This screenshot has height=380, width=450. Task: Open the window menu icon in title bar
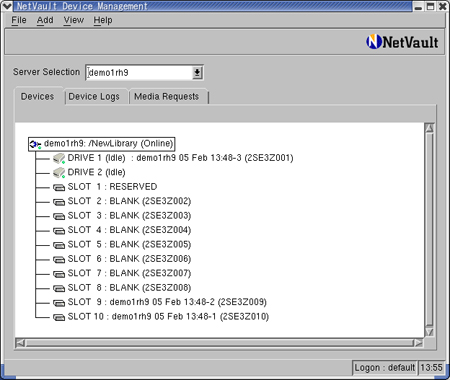[x=7, y=6]
